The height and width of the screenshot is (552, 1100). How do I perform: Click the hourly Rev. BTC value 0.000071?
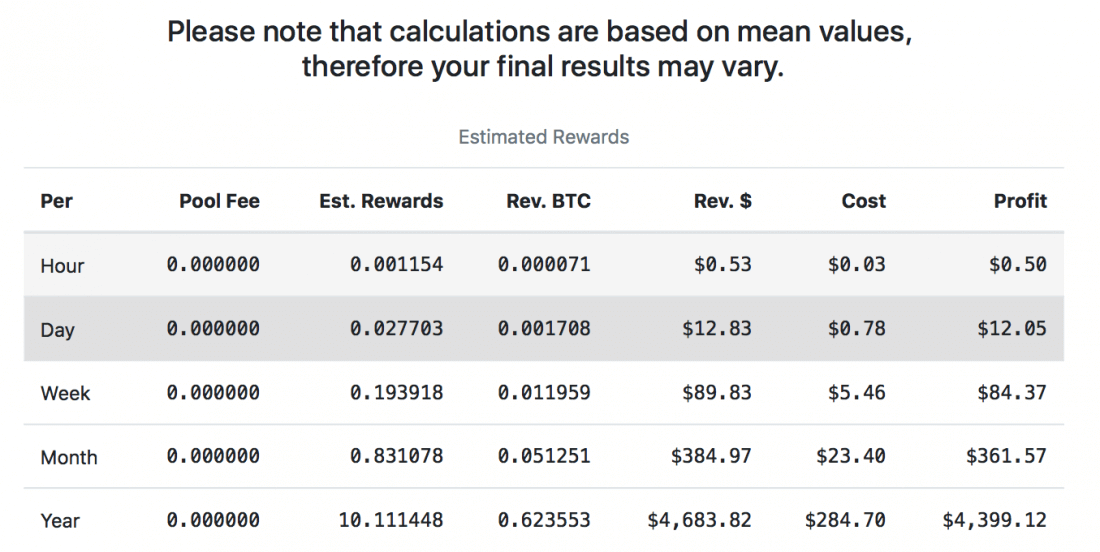(544, 265)
